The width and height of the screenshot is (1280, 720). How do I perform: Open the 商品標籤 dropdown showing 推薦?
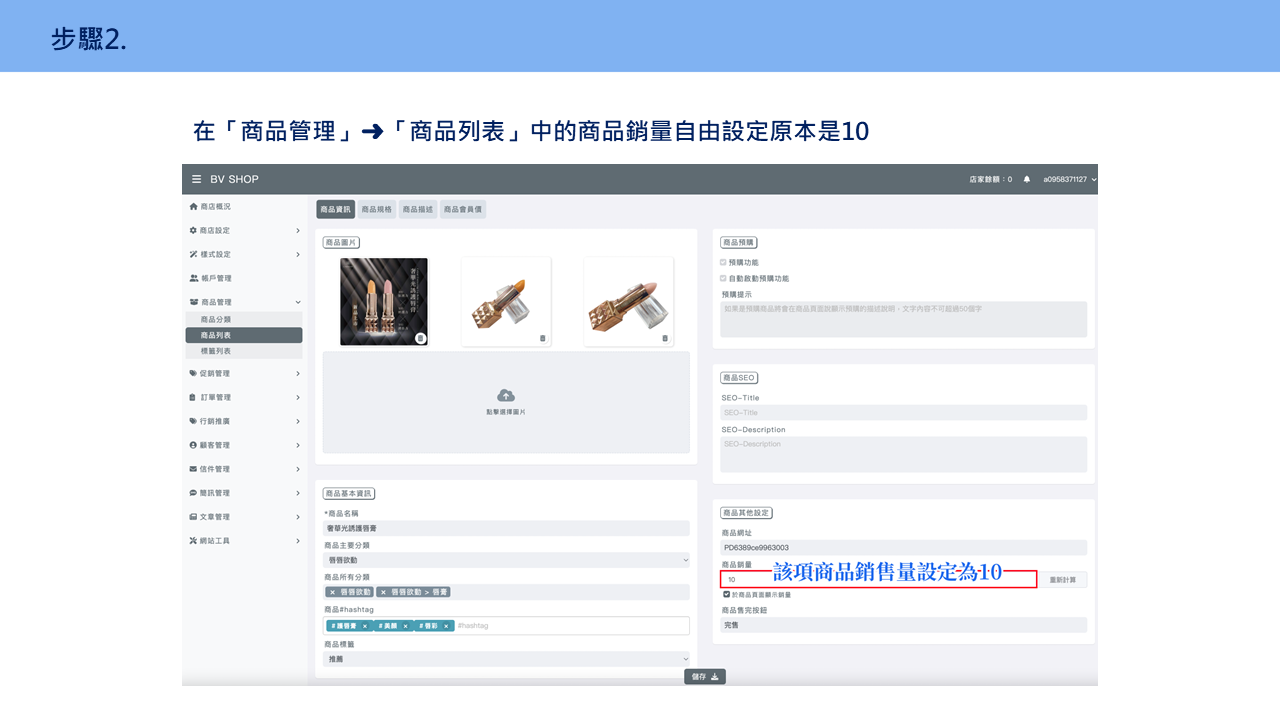tap(506, 659)
